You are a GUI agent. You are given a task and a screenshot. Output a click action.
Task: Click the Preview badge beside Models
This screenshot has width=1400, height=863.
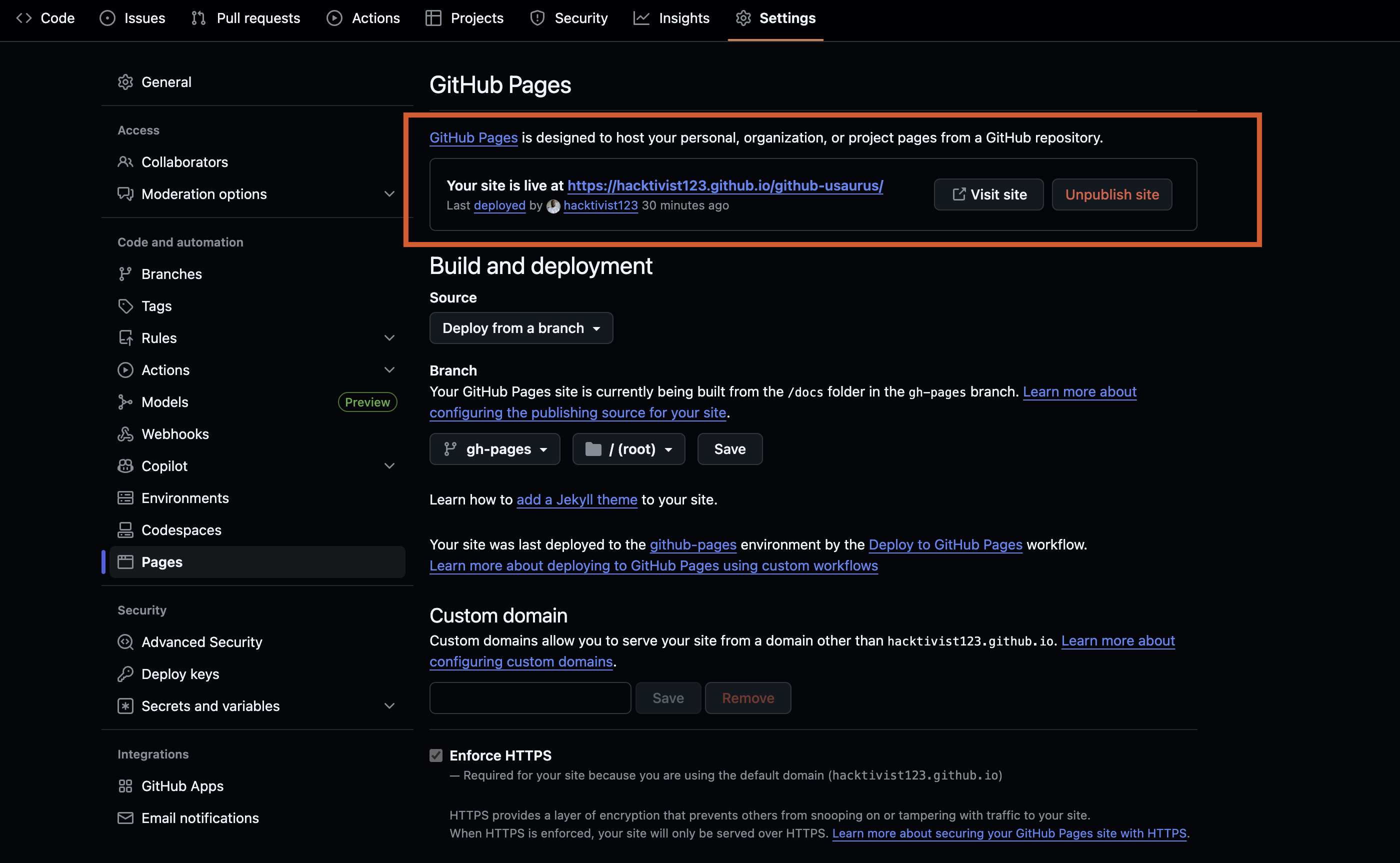pos(367,402)
